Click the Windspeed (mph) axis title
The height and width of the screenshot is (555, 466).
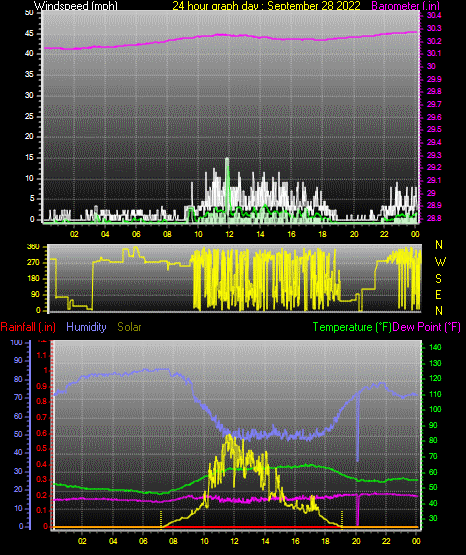click(75, 6)
